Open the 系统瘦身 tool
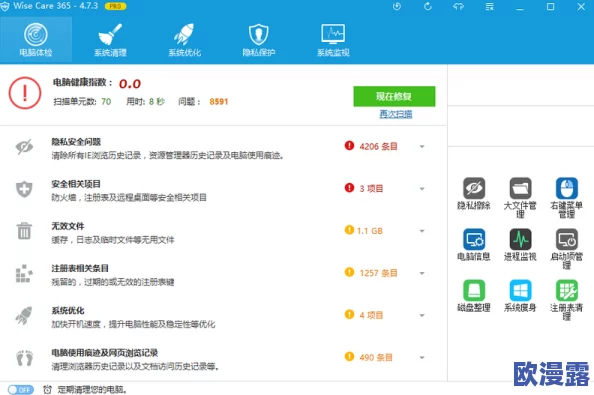The width and height of the screenshot is (594, 395). (x=520, y=296)
